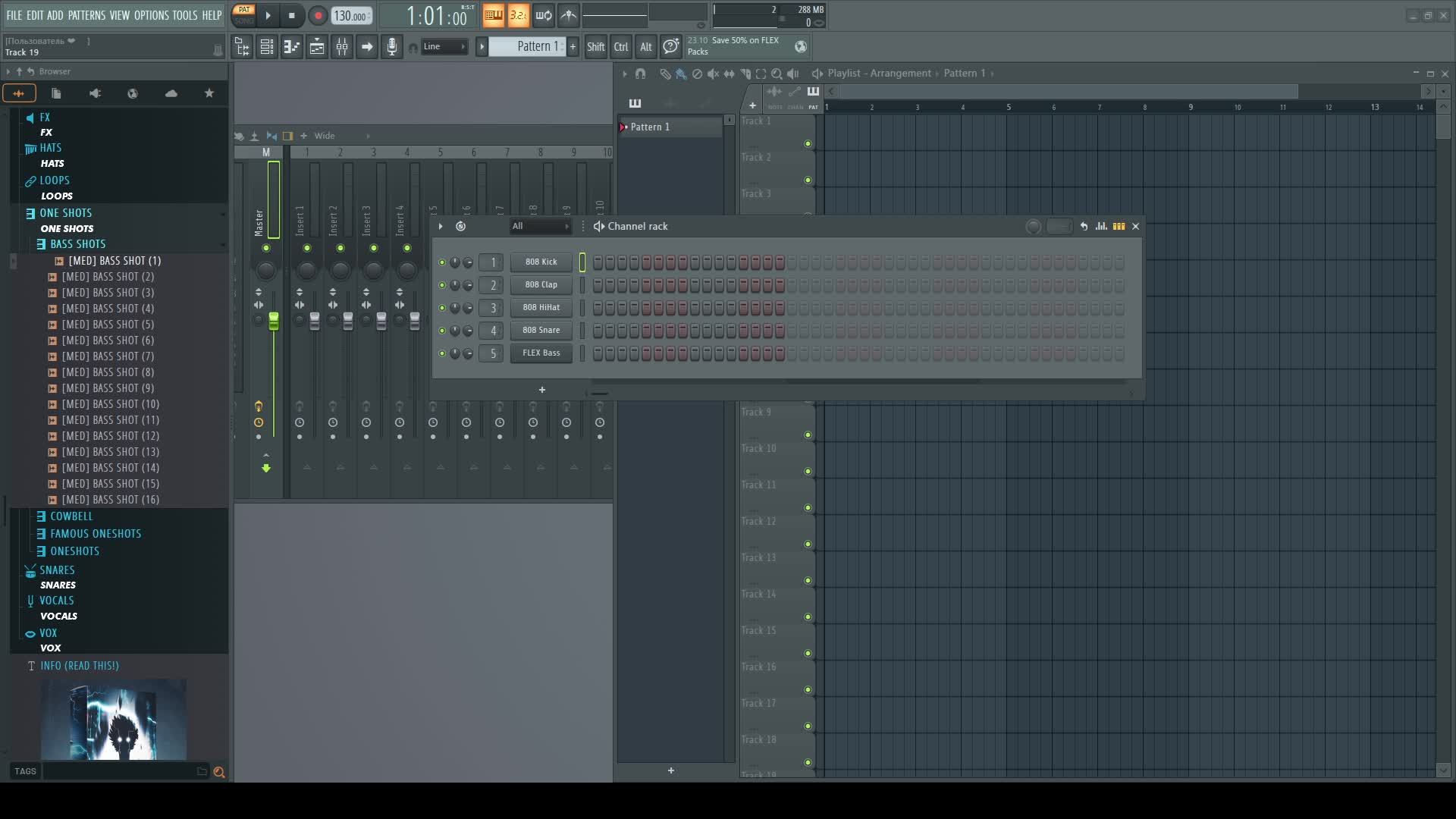The width and height of the screenshot is (1456, 819).
Task: Click the favorites star in Browser
Action: (x=209, y=93)
